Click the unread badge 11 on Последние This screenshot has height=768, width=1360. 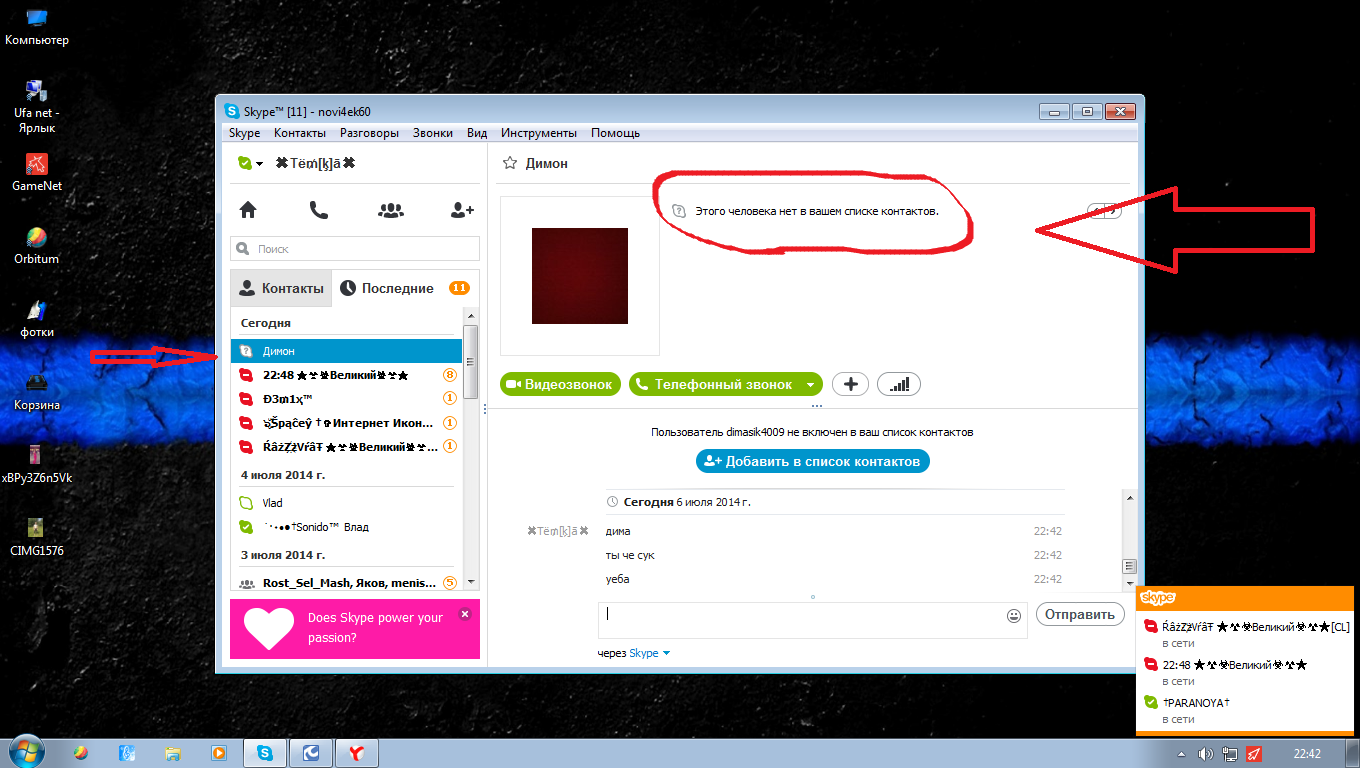pyautogui.click(x=459, y=288)
